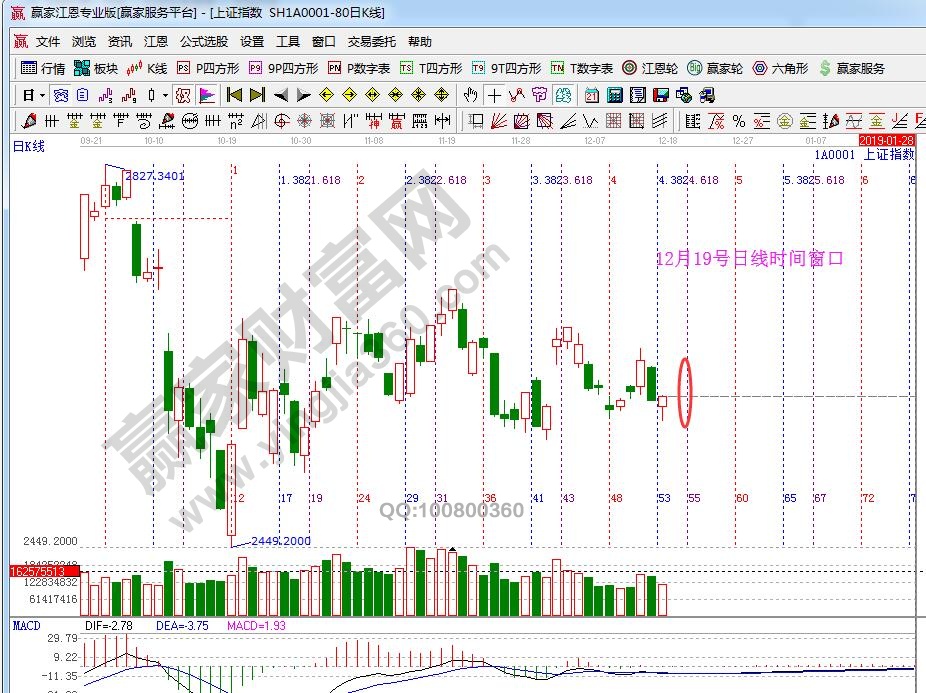Click the 行情 toolbar button
Viewport: 926px width, 693px height.
pos(43,69)
